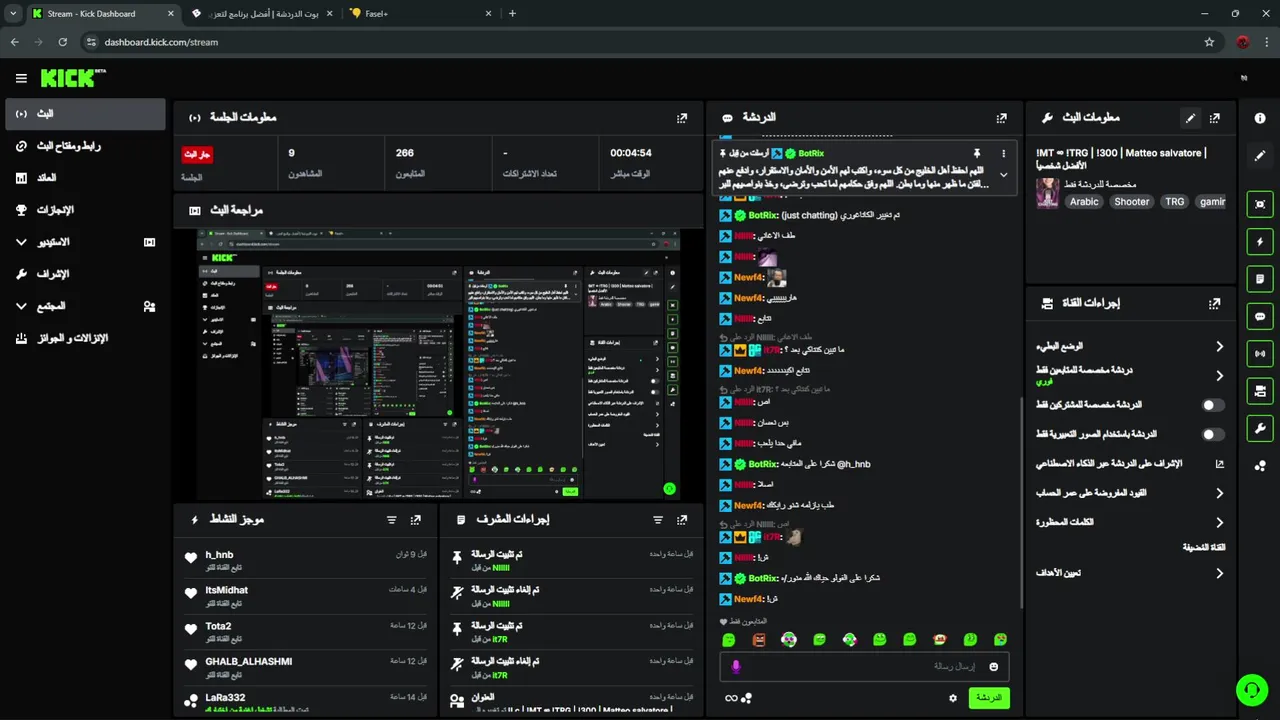Open chat settings gear icon
1280x720 pixels.
click(953, 698)
